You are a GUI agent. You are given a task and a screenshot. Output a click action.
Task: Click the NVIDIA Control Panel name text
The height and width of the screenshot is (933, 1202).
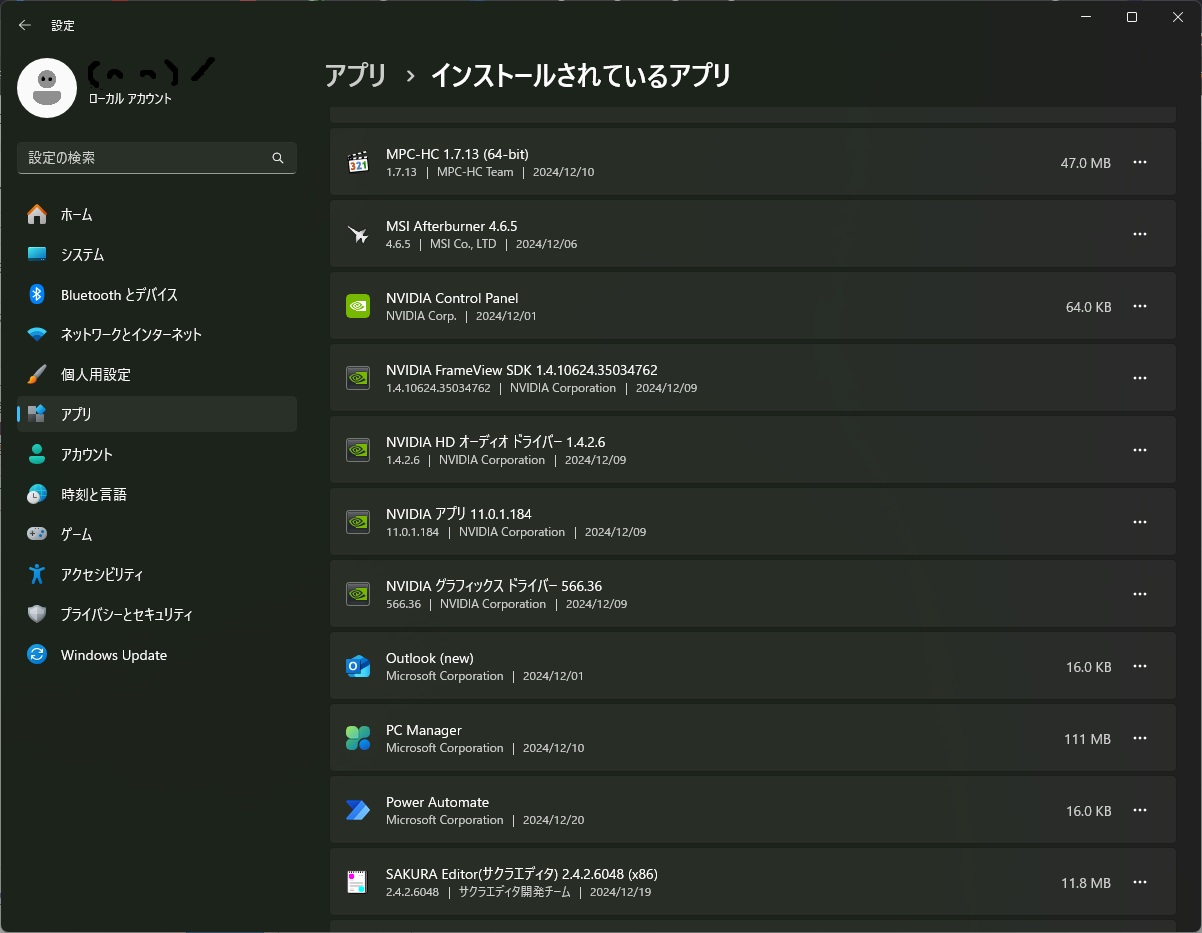[452, 298]
